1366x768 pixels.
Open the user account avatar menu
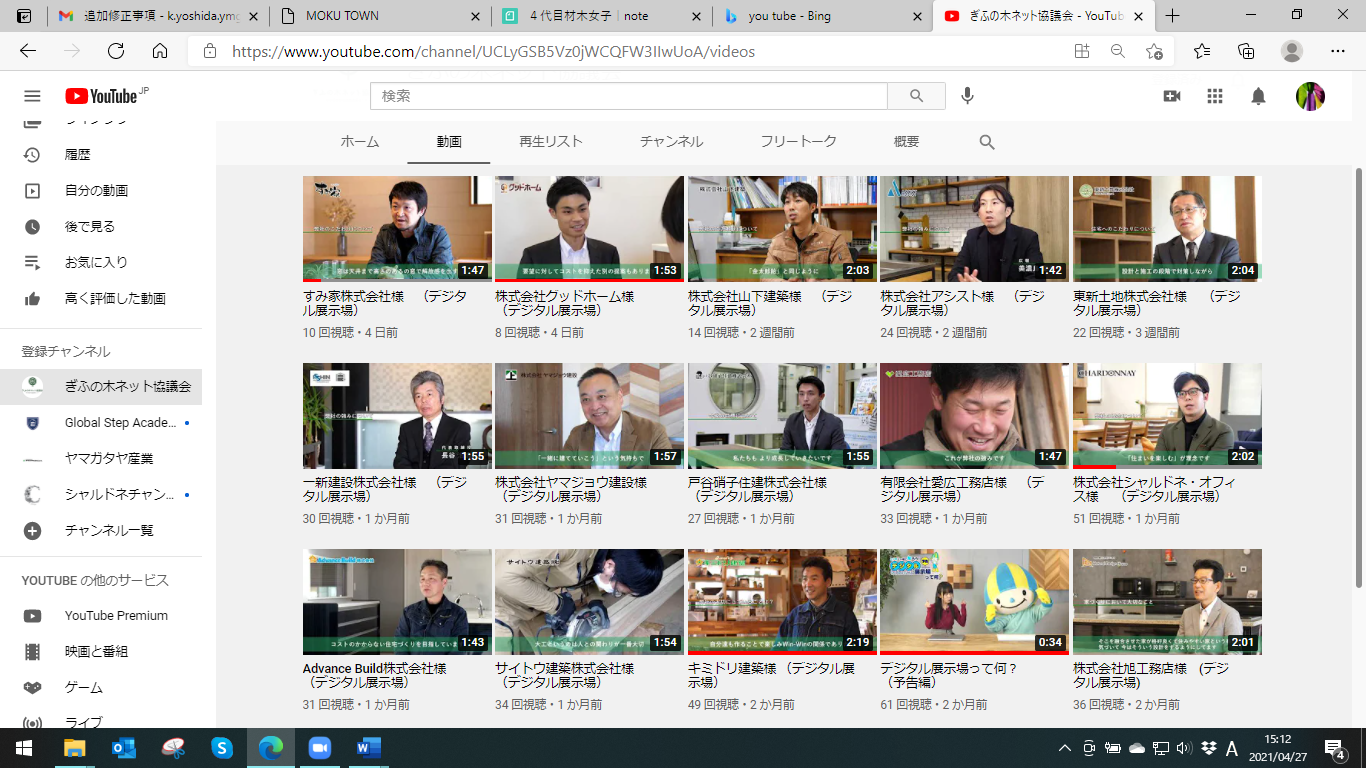click(x=1310, y=96)
